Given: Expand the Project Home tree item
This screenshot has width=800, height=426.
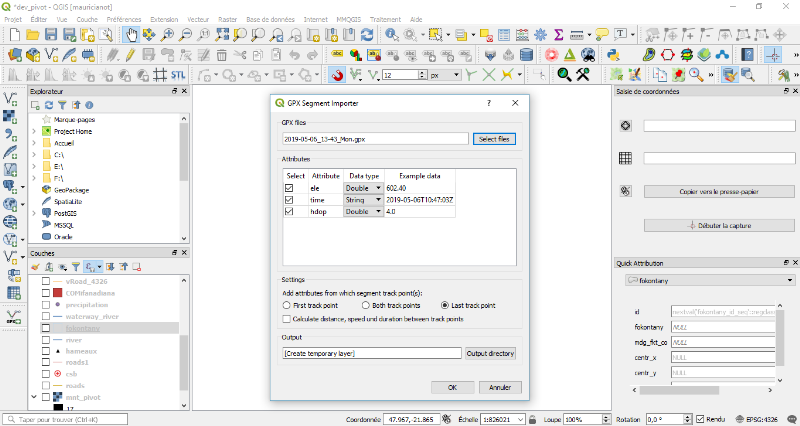Looking at the screenshot, I should tap(34, 131).
